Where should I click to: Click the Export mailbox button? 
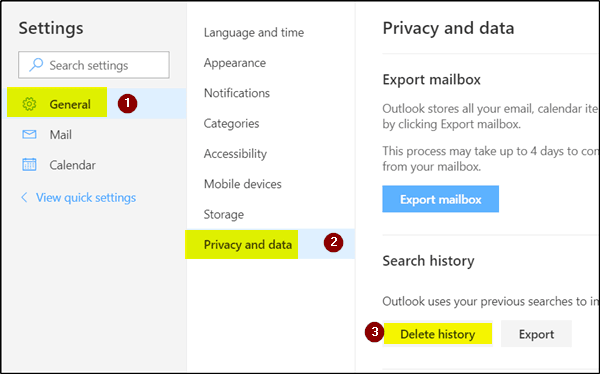[440, 199]
